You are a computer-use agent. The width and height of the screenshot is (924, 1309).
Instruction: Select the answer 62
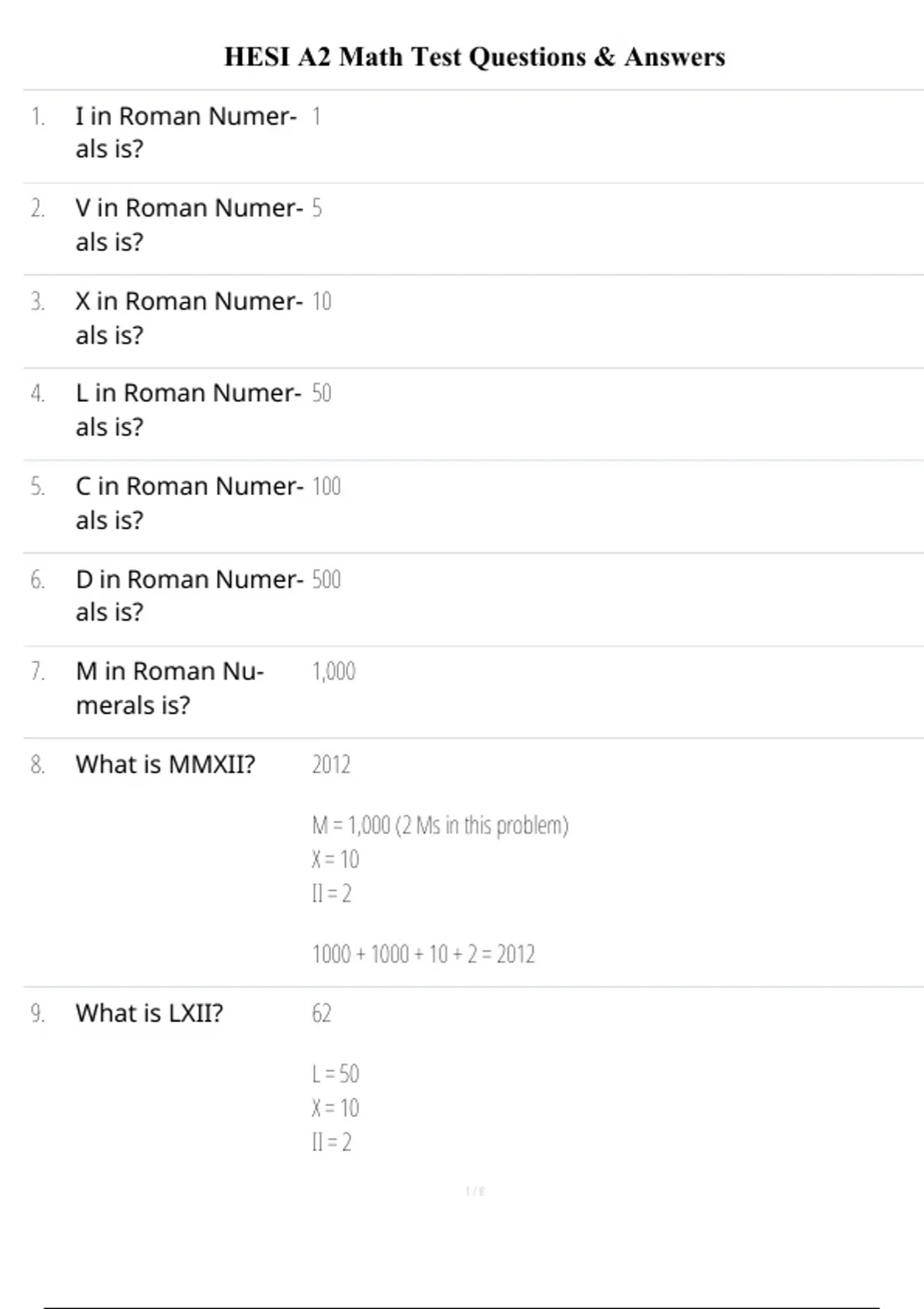[321, 1013]
